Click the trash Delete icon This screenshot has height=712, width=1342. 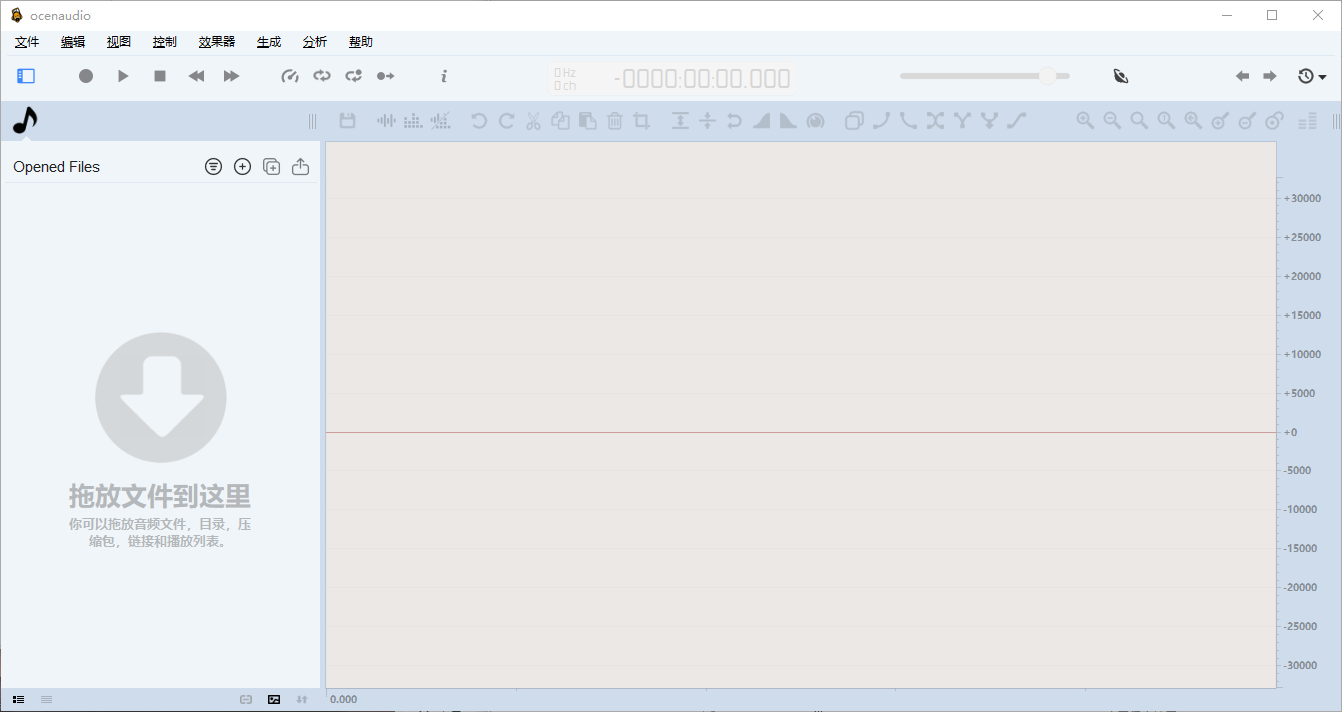[615, 121]
